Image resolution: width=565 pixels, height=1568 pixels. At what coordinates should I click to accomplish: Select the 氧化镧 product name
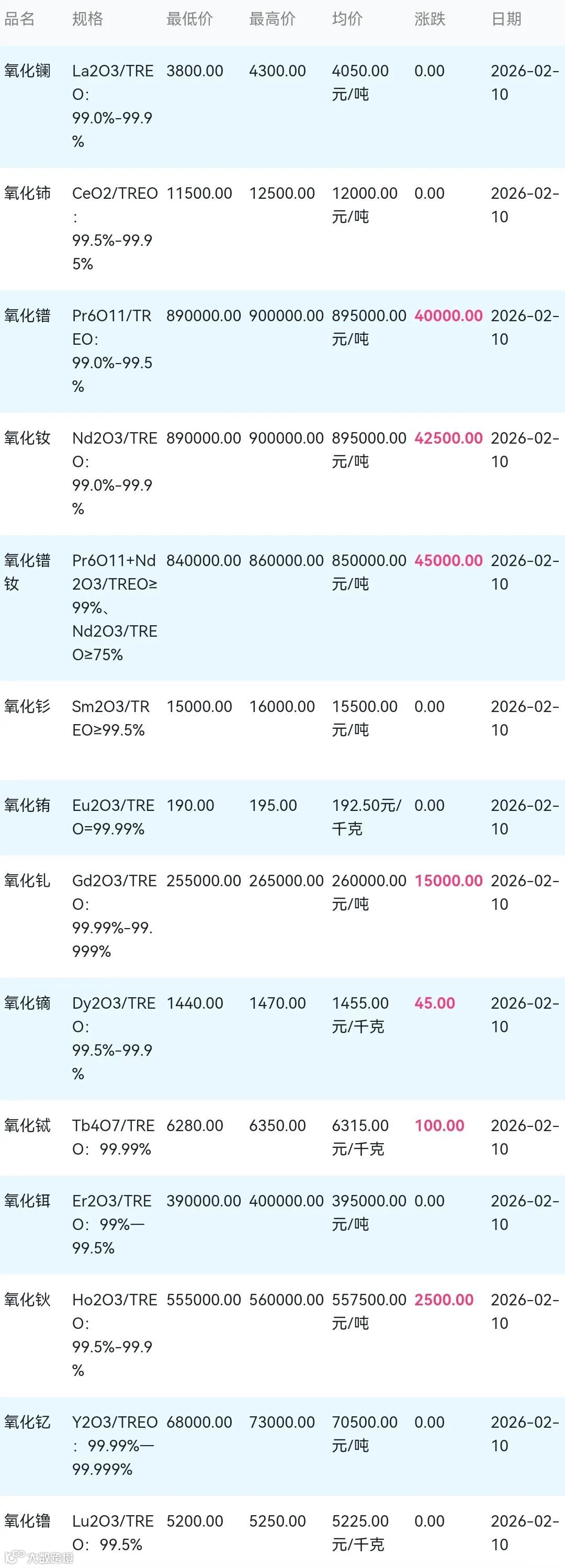click(x=27, y=71)
